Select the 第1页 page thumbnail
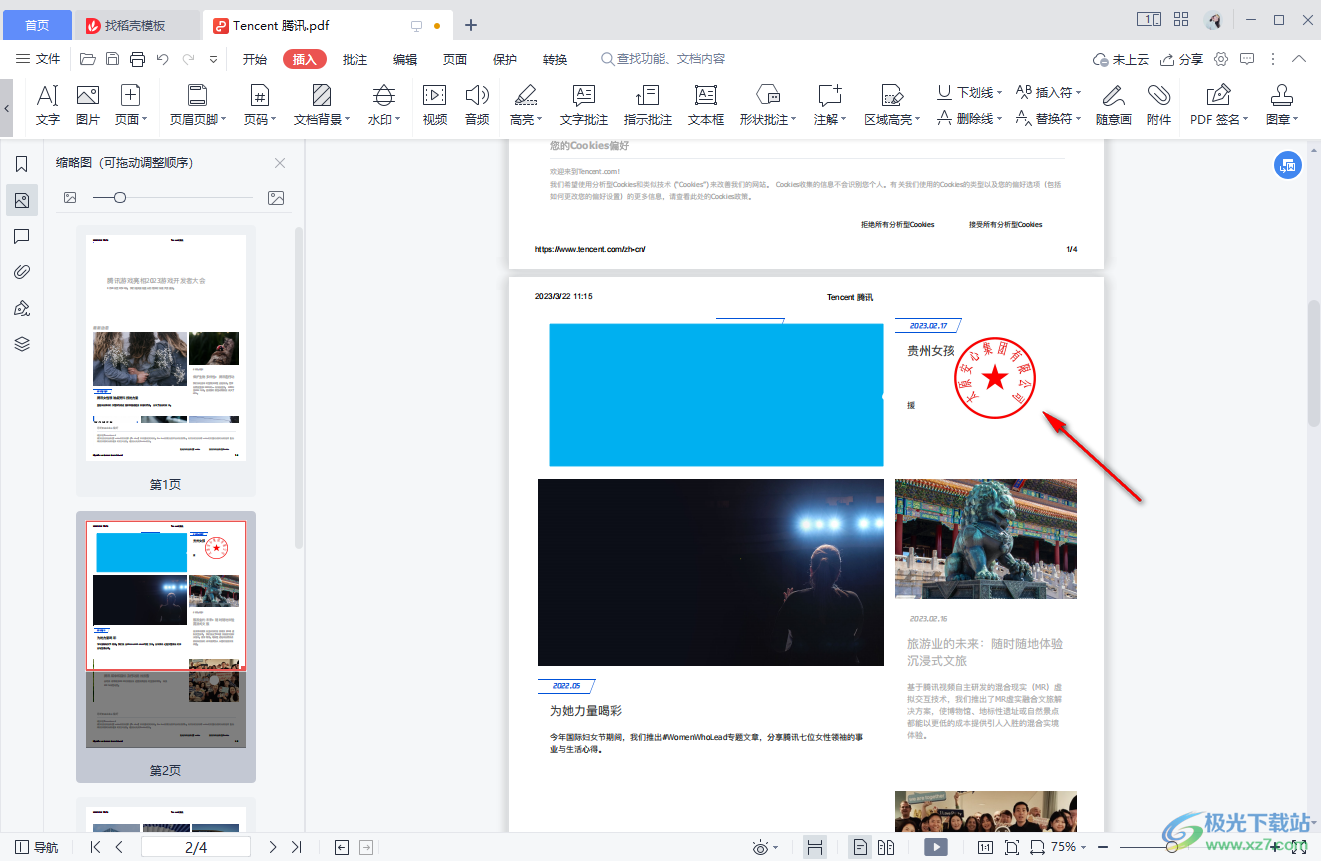Viewport: 1321px width, 861px height. [x=166, y=361]
